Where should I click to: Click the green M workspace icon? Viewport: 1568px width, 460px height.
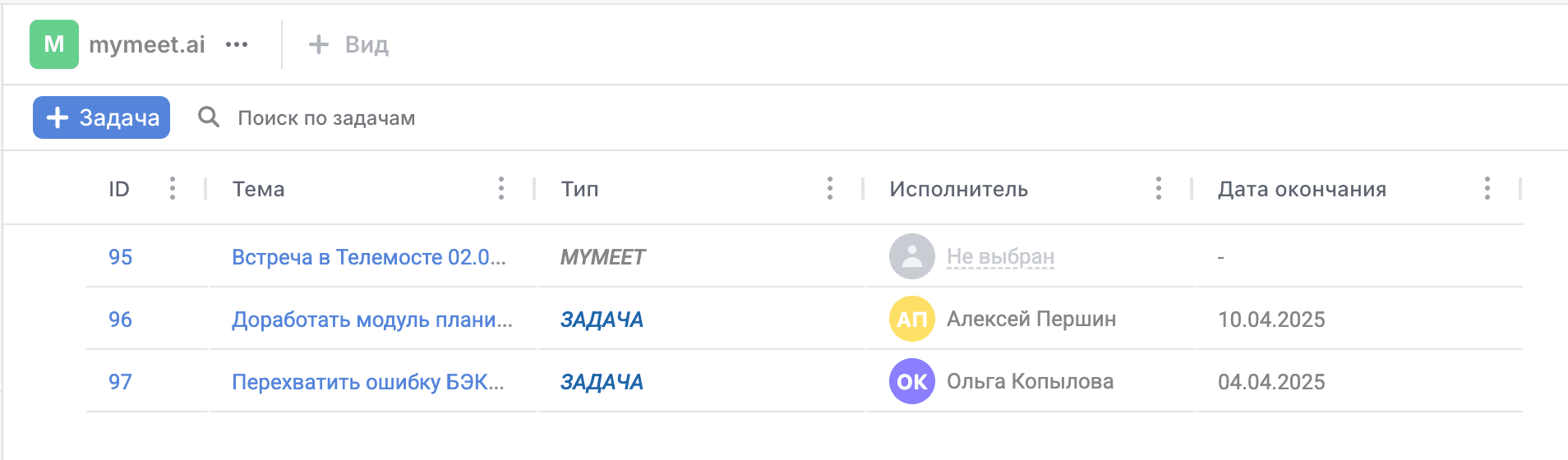[54, 44]
